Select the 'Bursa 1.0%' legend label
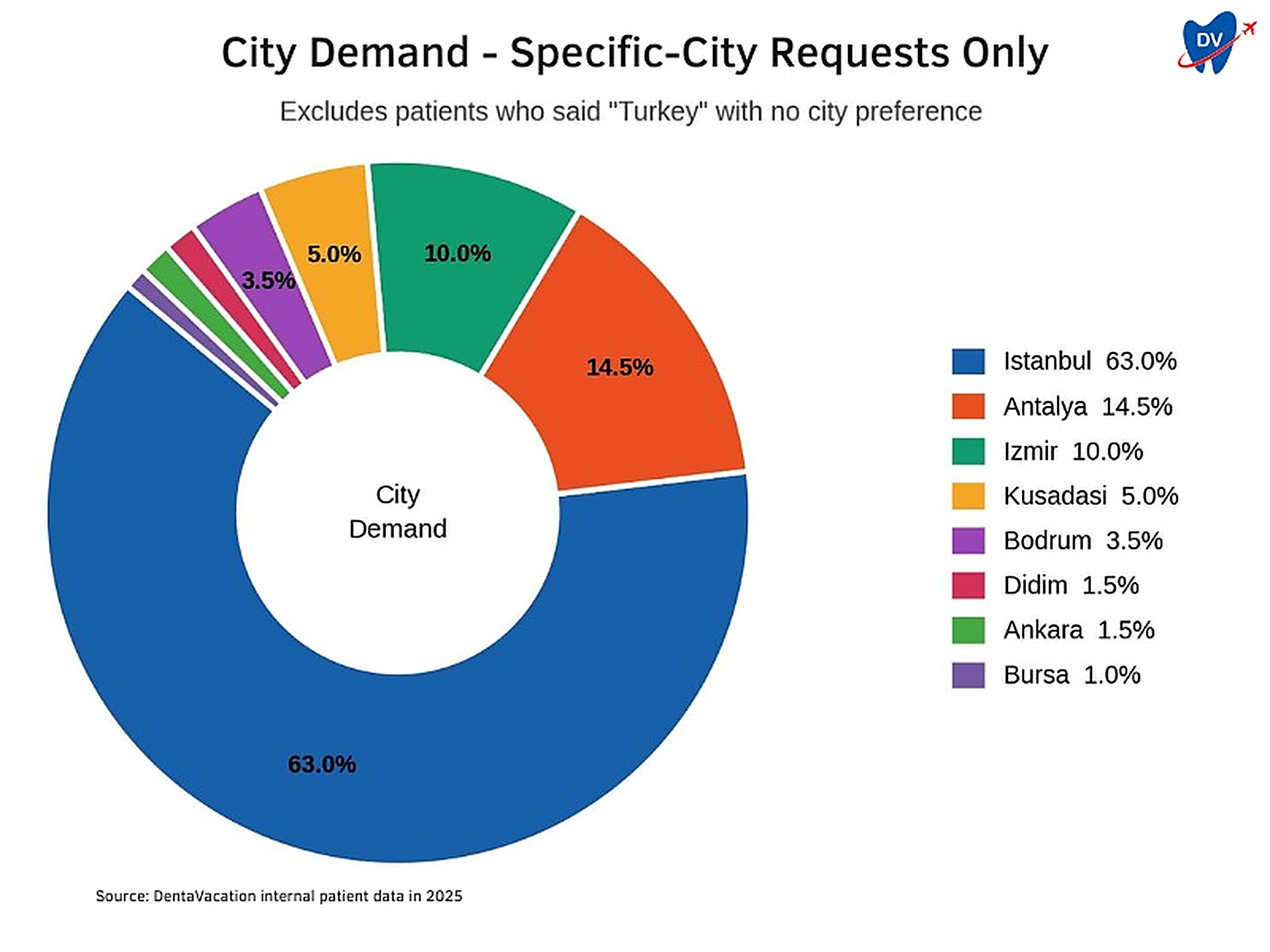 point(1072,675)
